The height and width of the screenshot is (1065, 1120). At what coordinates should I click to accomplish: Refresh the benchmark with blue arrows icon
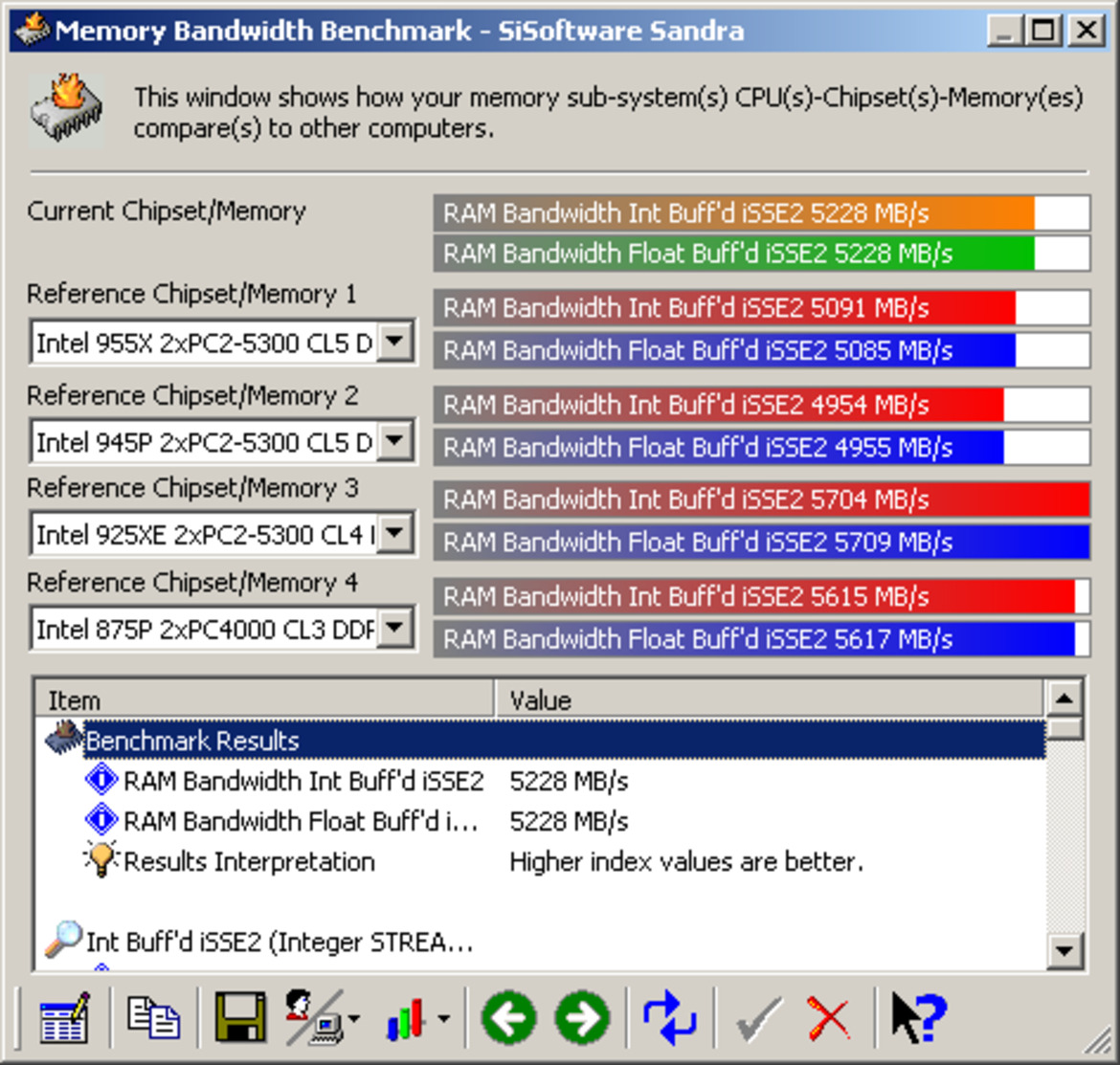[x=669, y=1017]
